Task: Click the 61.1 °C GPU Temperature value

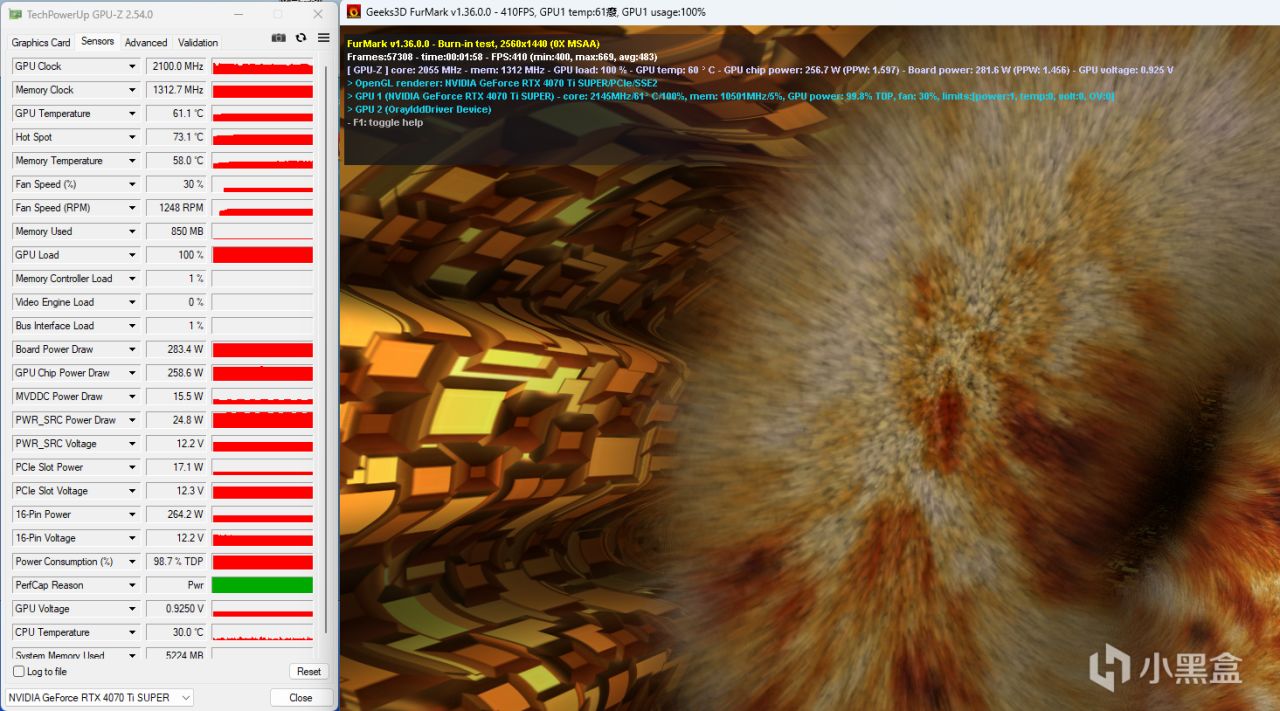Action: pos(176,114)
